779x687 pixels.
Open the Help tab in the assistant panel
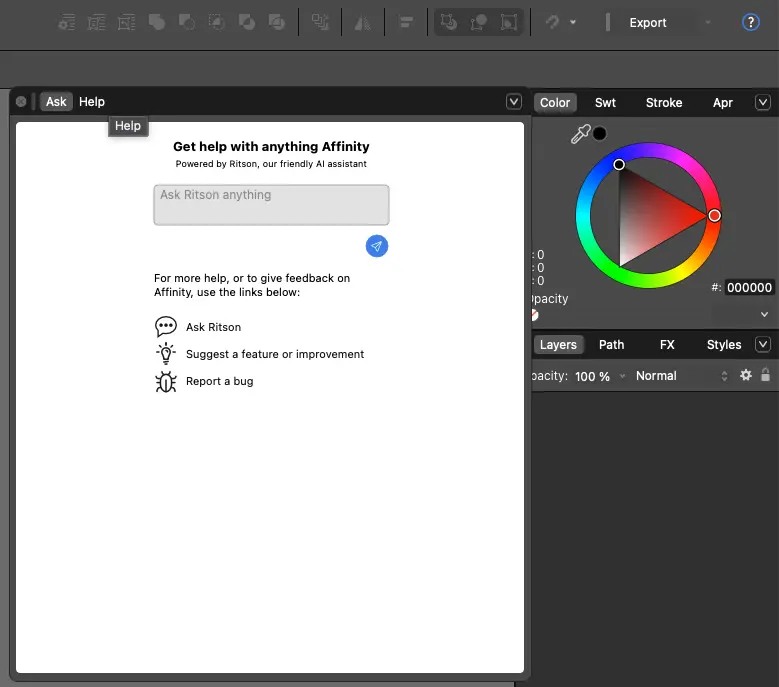click(92, 102)
